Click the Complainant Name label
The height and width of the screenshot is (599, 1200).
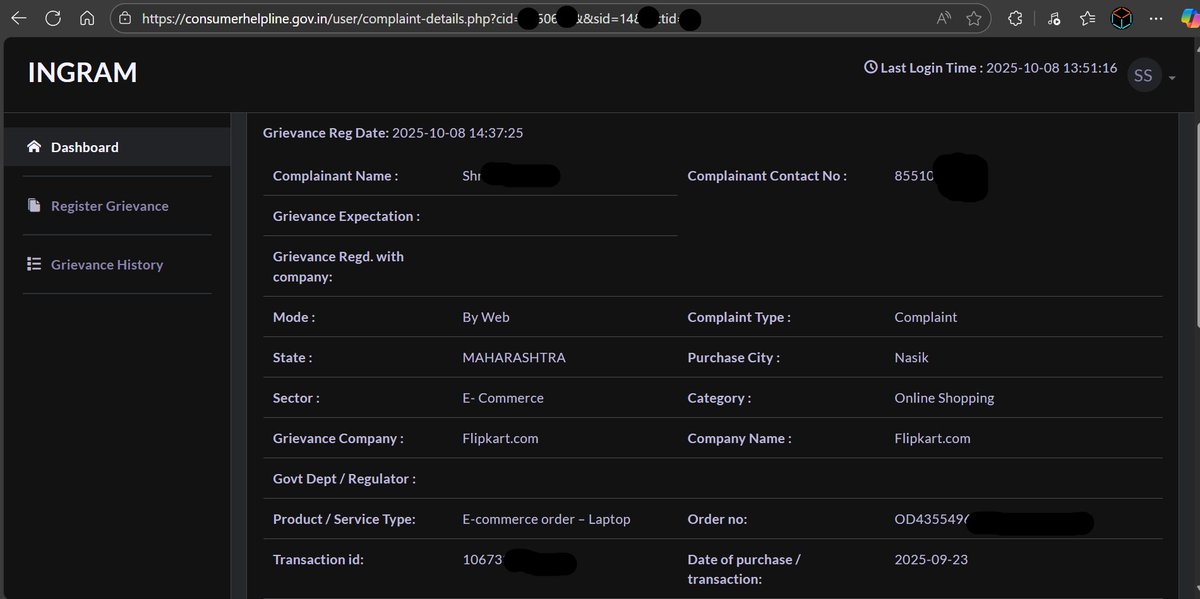[335, 176]
